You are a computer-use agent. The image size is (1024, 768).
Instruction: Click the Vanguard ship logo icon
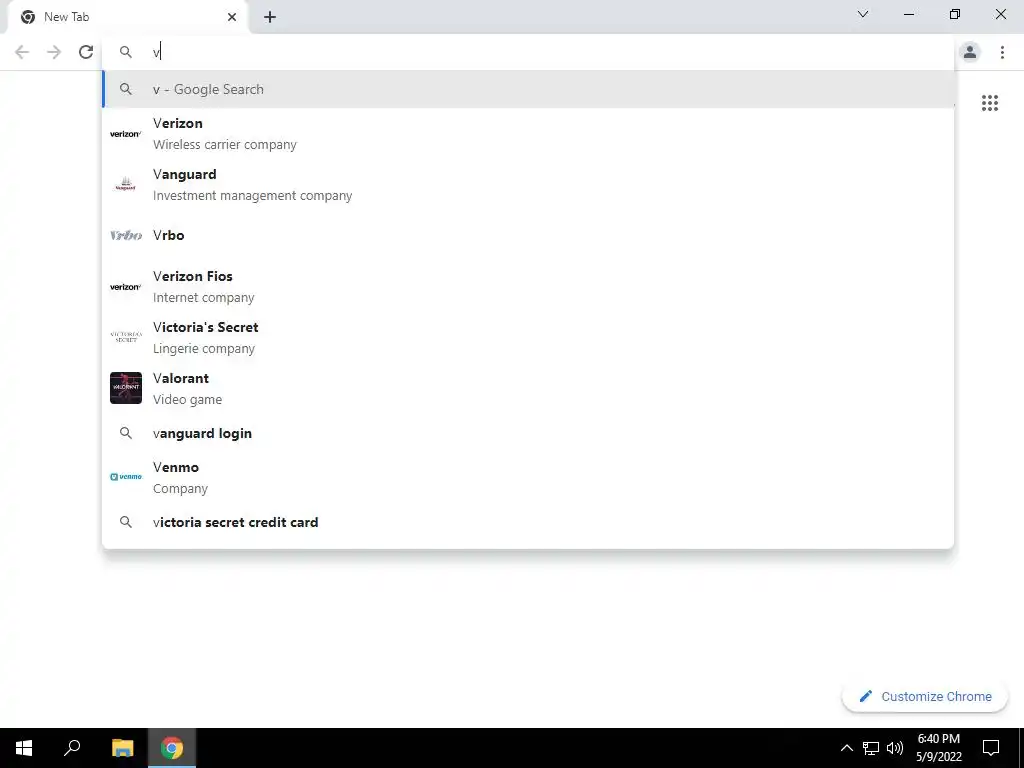coord(125,184)
